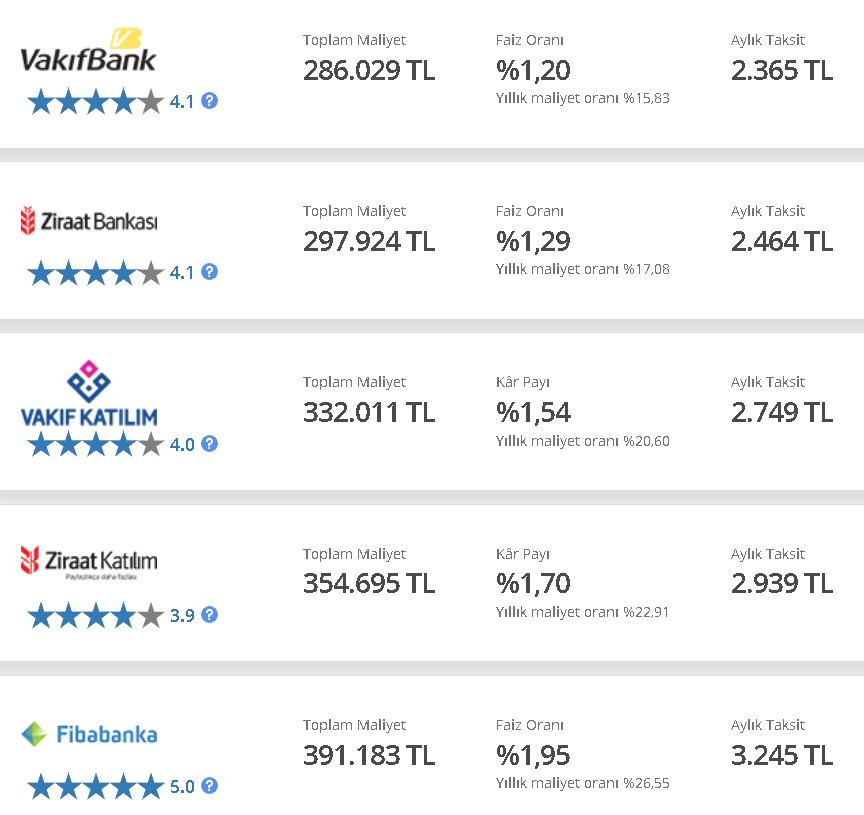864x815 pixels.
Task: Open Vakıf Katılım rating help question mark
Action: tap(209, 444)
